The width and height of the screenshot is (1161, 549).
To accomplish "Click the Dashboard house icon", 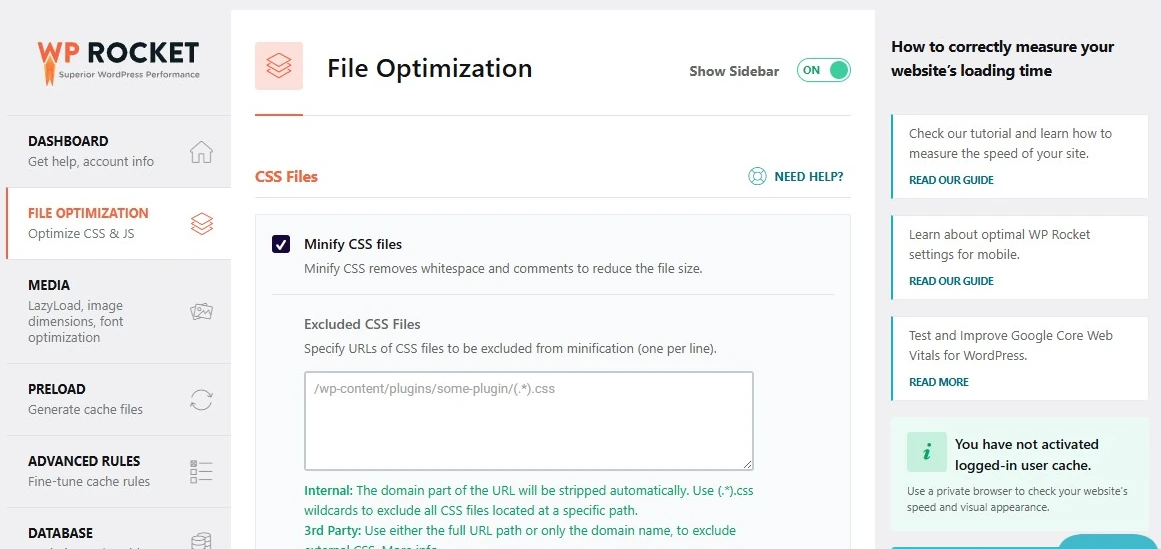I will (x=201, y=152).
